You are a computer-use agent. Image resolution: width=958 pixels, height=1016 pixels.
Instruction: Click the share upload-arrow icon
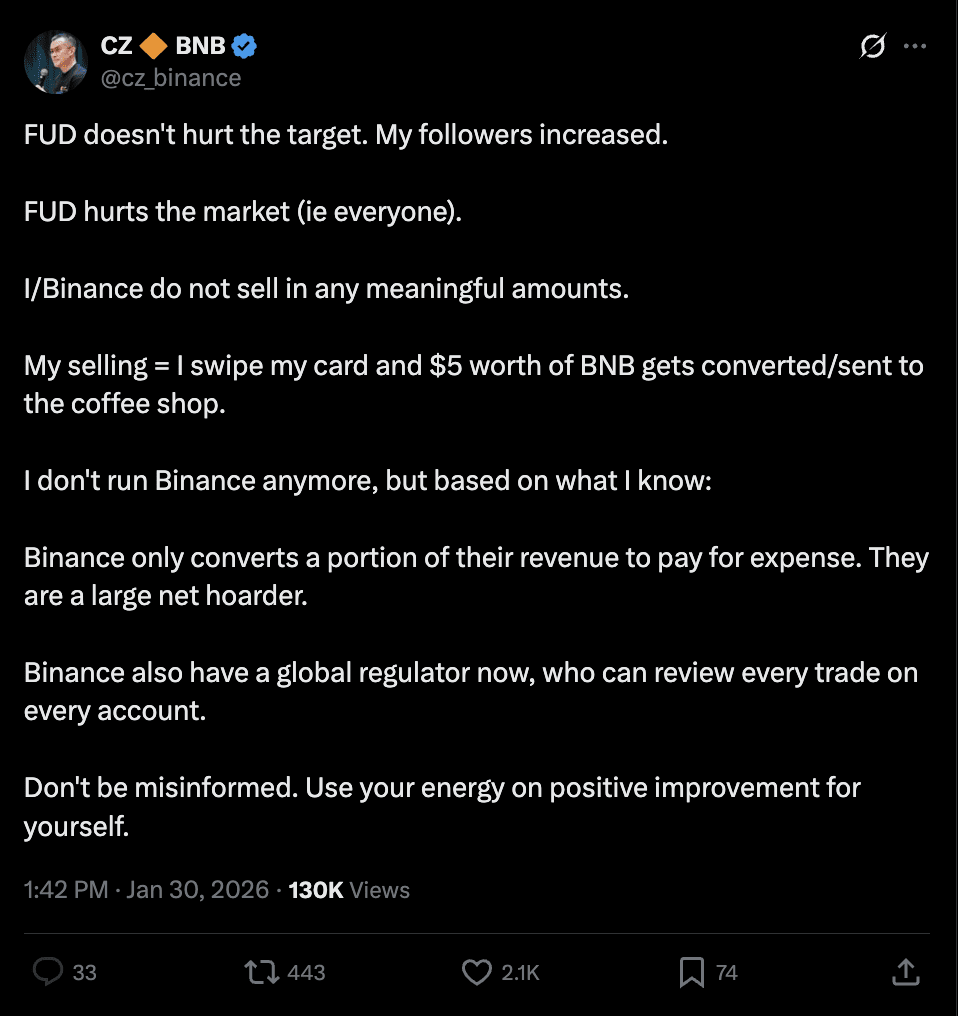pyautogui.click(x=904, y=972)
